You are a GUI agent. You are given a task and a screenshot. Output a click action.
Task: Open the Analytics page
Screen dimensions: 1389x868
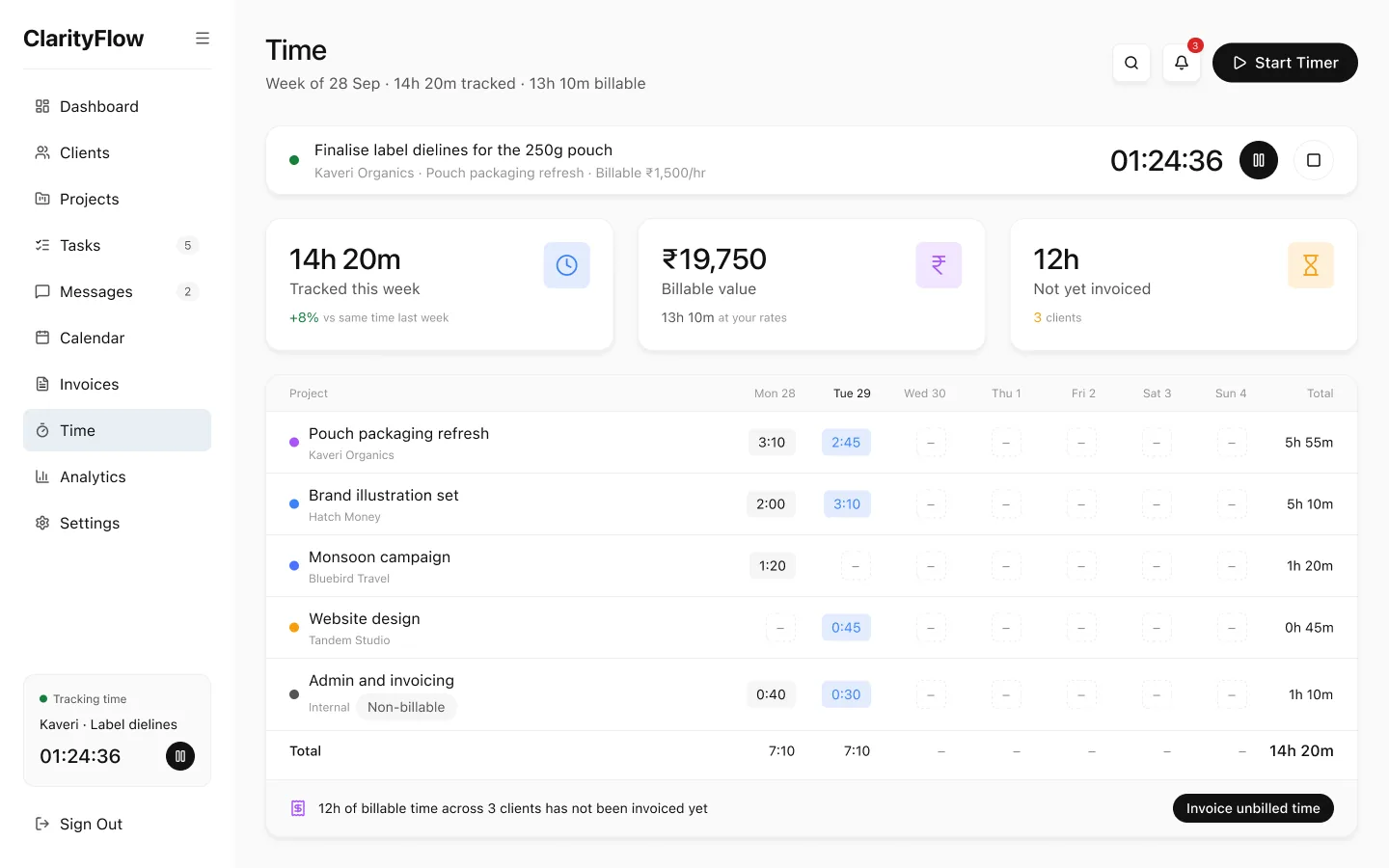[x=117, y=476]
